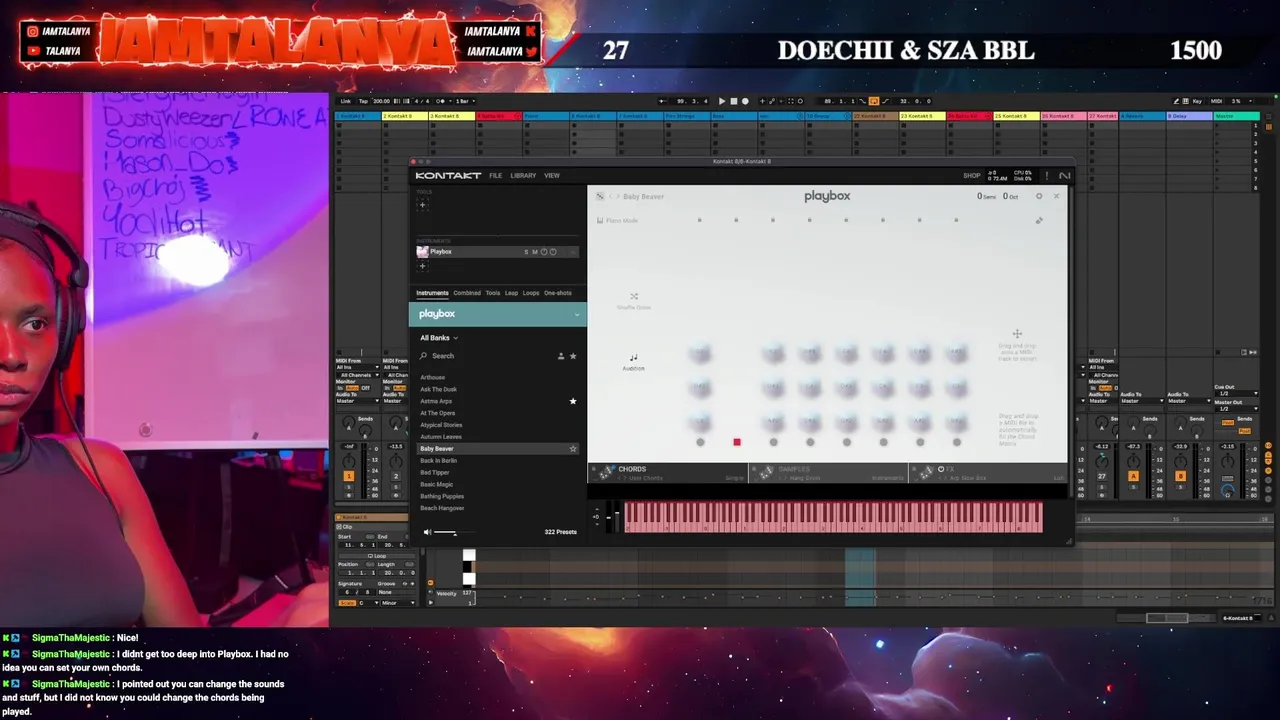Screen dimensions: 1280x720
Task: Select the Arthouse preset
Action: pos(433,378)
